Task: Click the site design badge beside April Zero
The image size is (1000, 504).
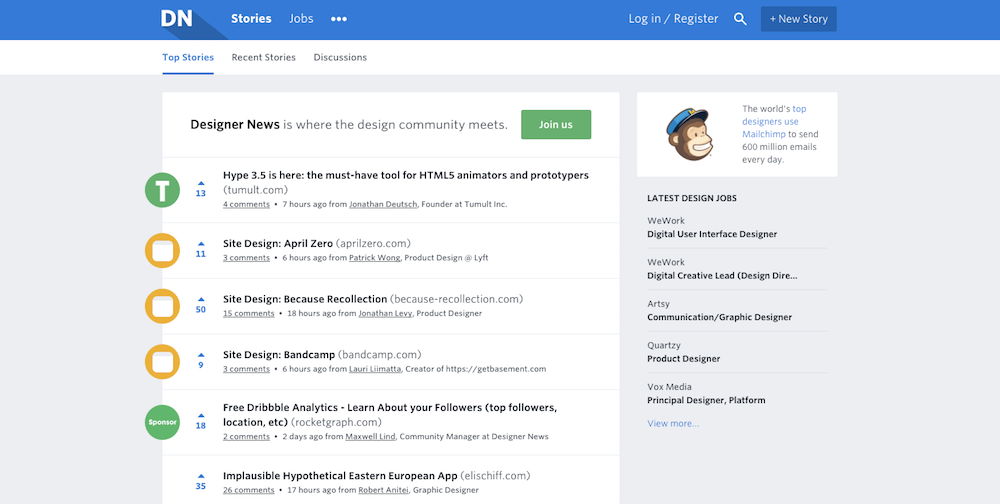Action: [x=163, y=251]
